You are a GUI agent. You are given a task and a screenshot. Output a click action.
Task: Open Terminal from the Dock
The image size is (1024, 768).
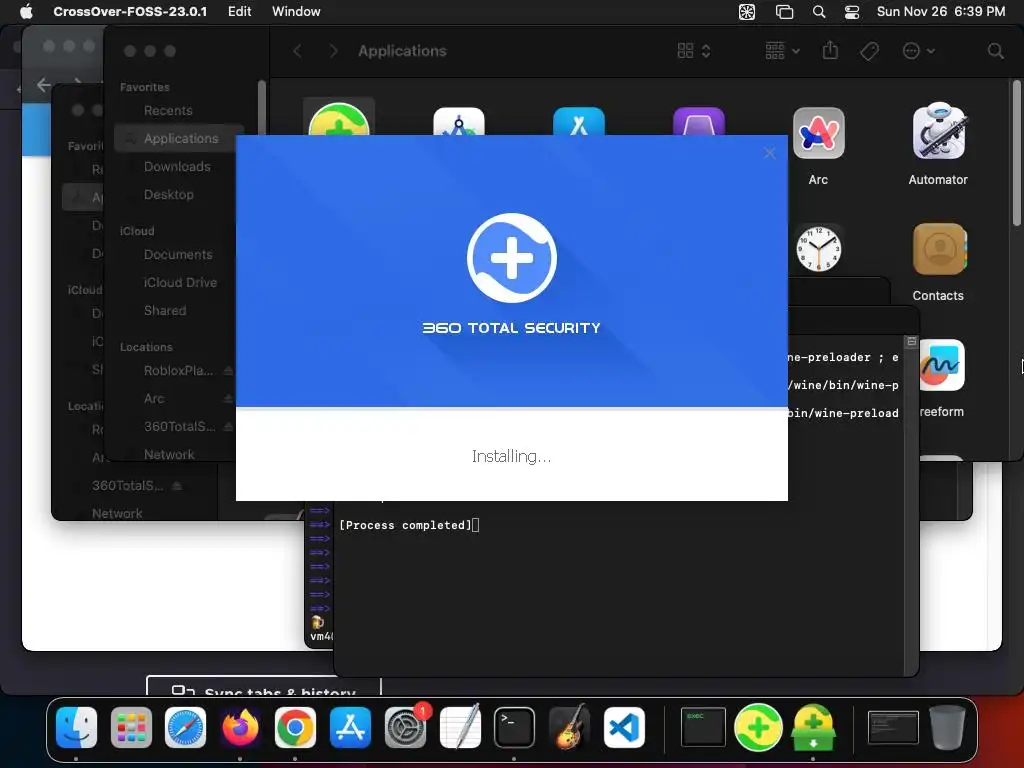(514, 727)
